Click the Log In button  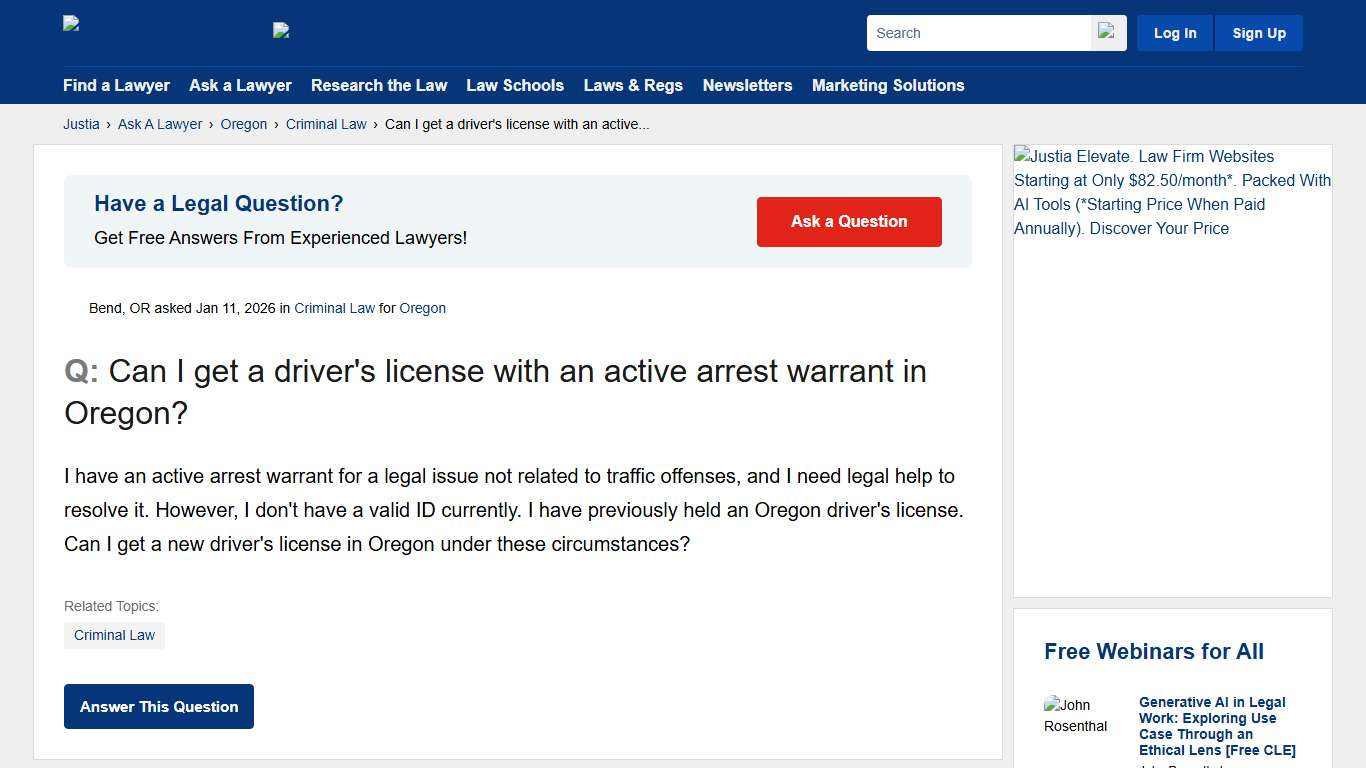point(1174,33)
